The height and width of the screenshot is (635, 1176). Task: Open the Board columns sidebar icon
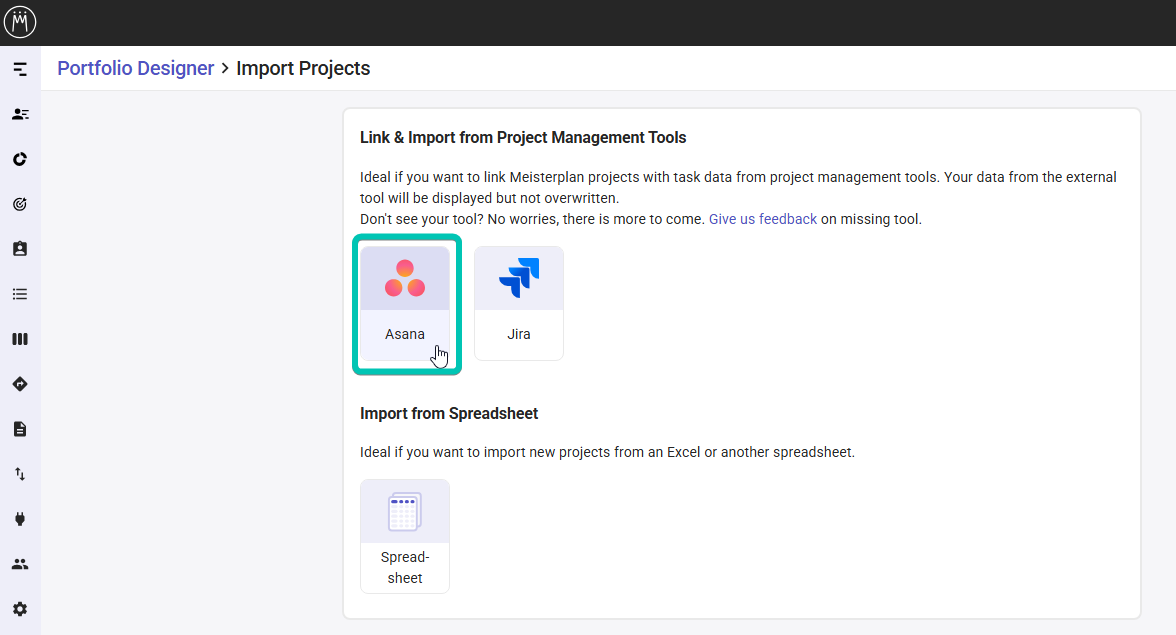click(20, 338)
